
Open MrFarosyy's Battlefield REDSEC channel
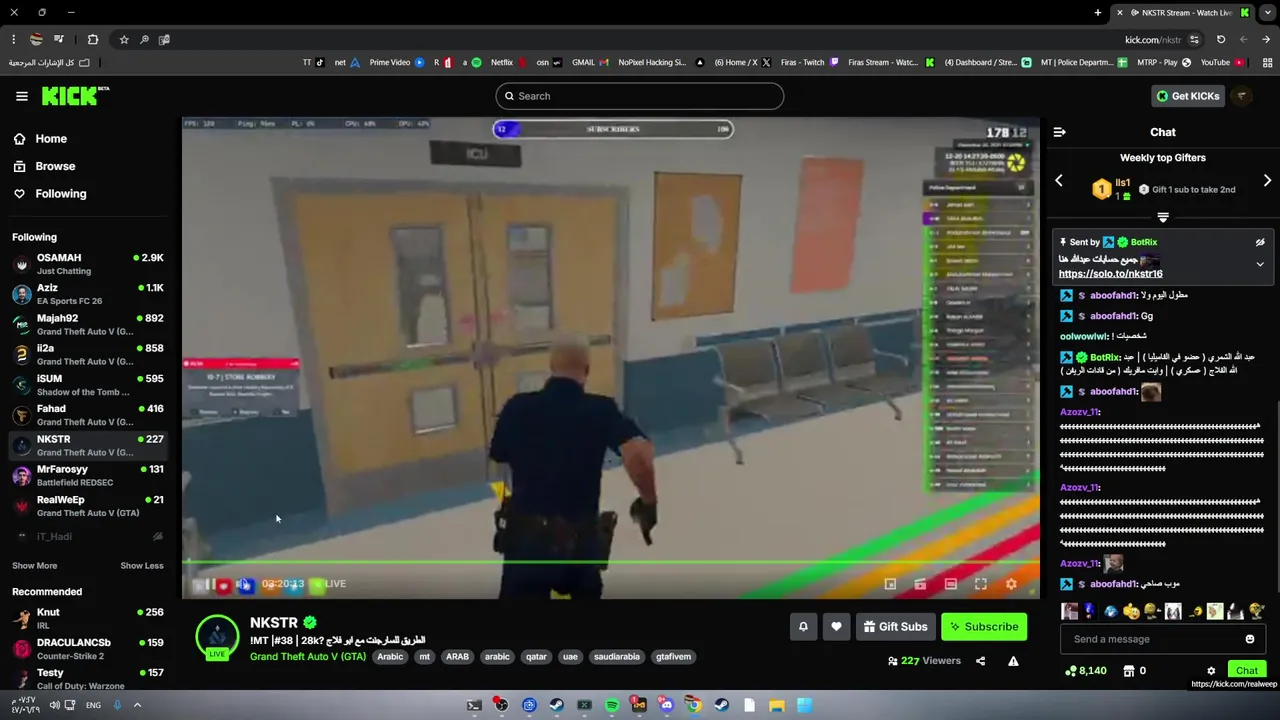tap(88, 475)
